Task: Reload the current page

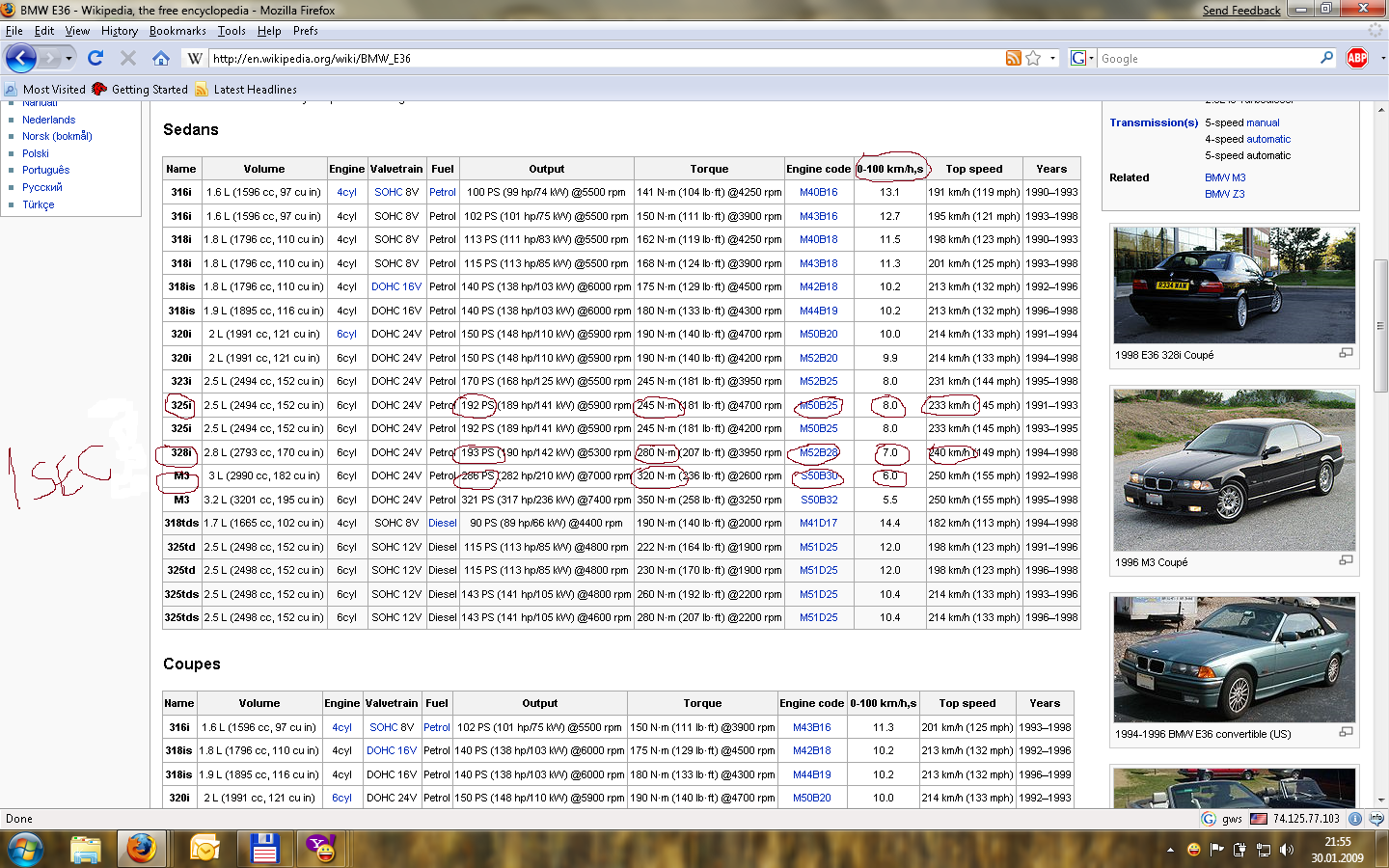Action: pyautogui.click(x=95, y=58)
